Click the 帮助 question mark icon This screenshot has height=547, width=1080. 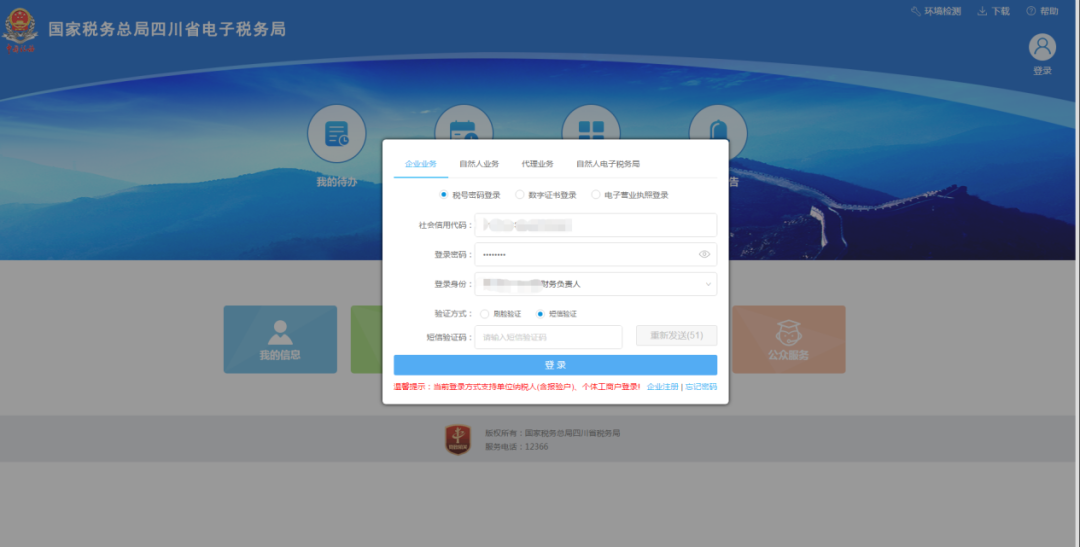1031,11
